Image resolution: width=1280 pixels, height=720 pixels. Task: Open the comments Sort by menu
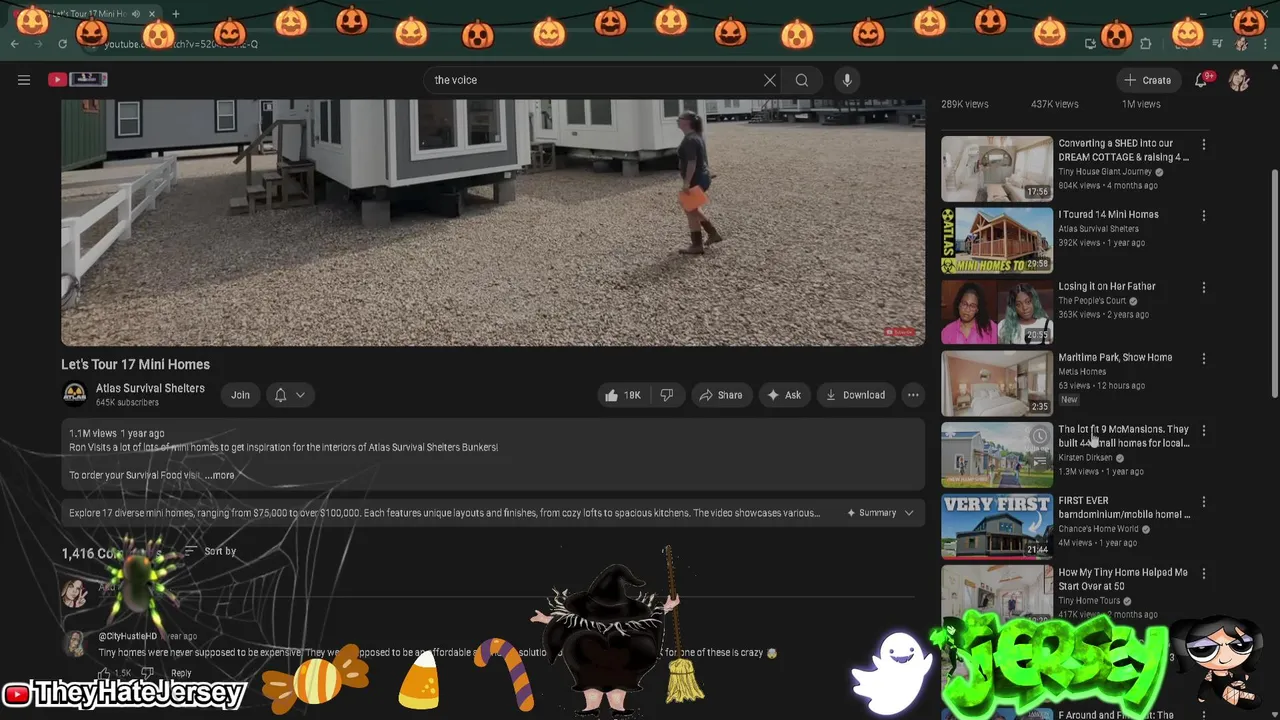click(x=210, y=551)
